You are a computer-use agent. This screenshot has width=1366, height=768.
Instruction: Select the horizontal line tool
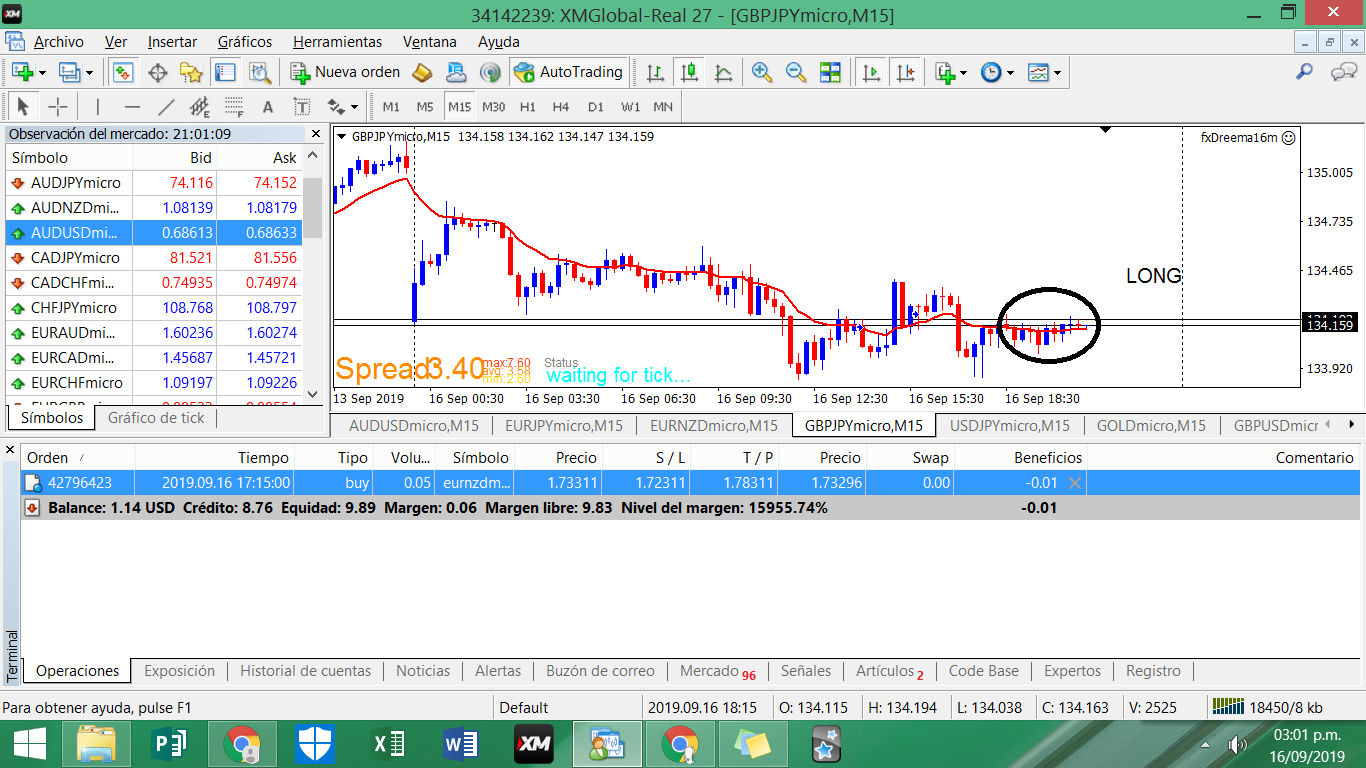coord(132,107)
